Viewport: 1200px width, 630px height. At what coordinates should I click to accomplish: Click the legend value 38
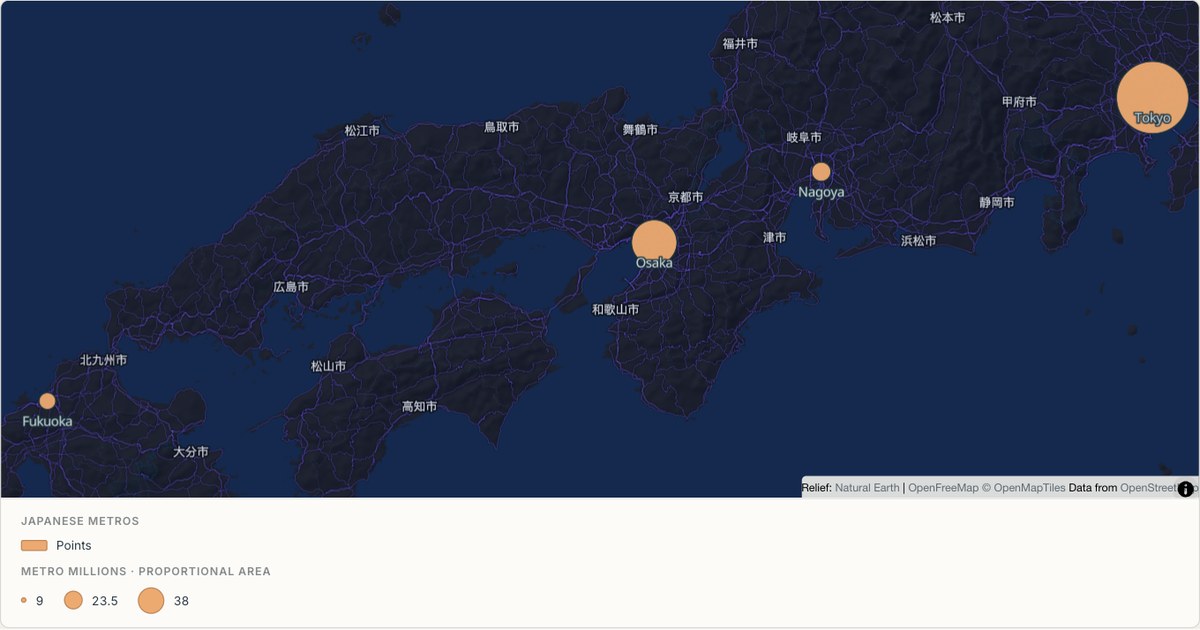(181, 601)
